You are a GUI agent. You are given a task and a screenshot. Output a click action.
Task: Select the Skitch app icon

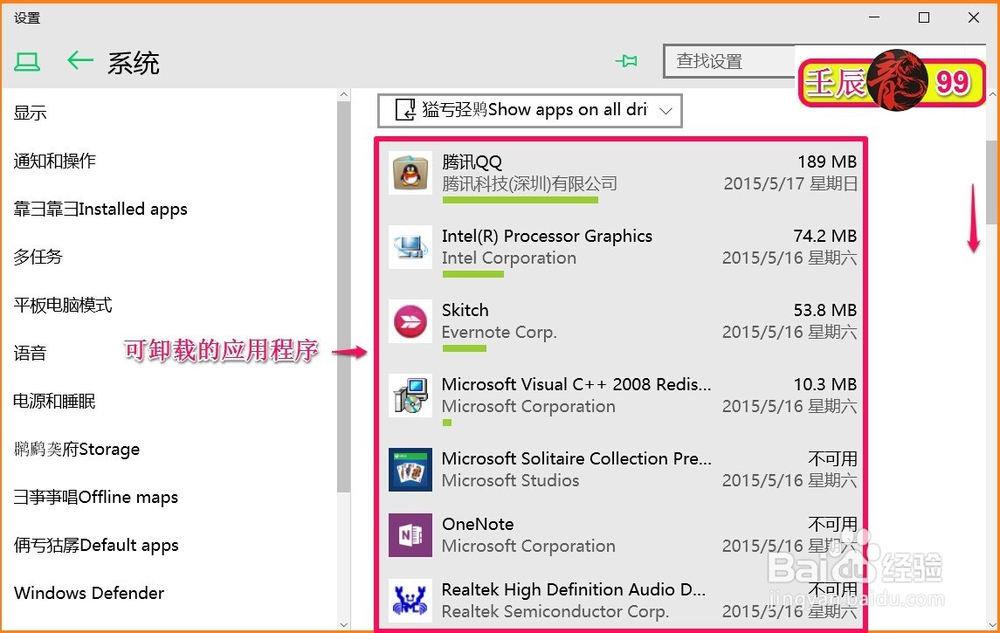point(410,321)
